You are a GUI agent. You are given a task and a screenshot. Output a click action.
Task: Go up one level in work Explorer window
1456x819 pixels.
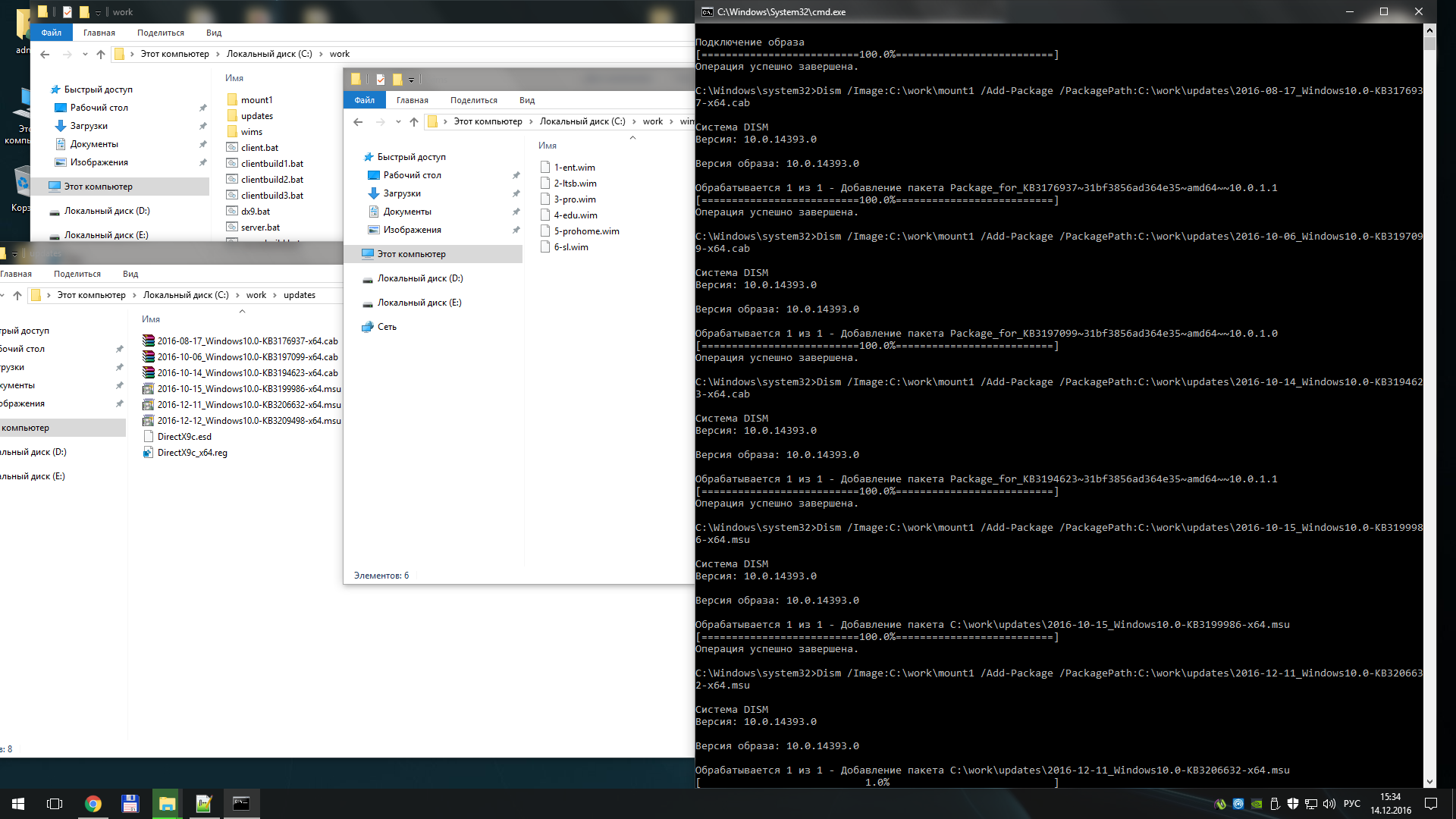101,54
